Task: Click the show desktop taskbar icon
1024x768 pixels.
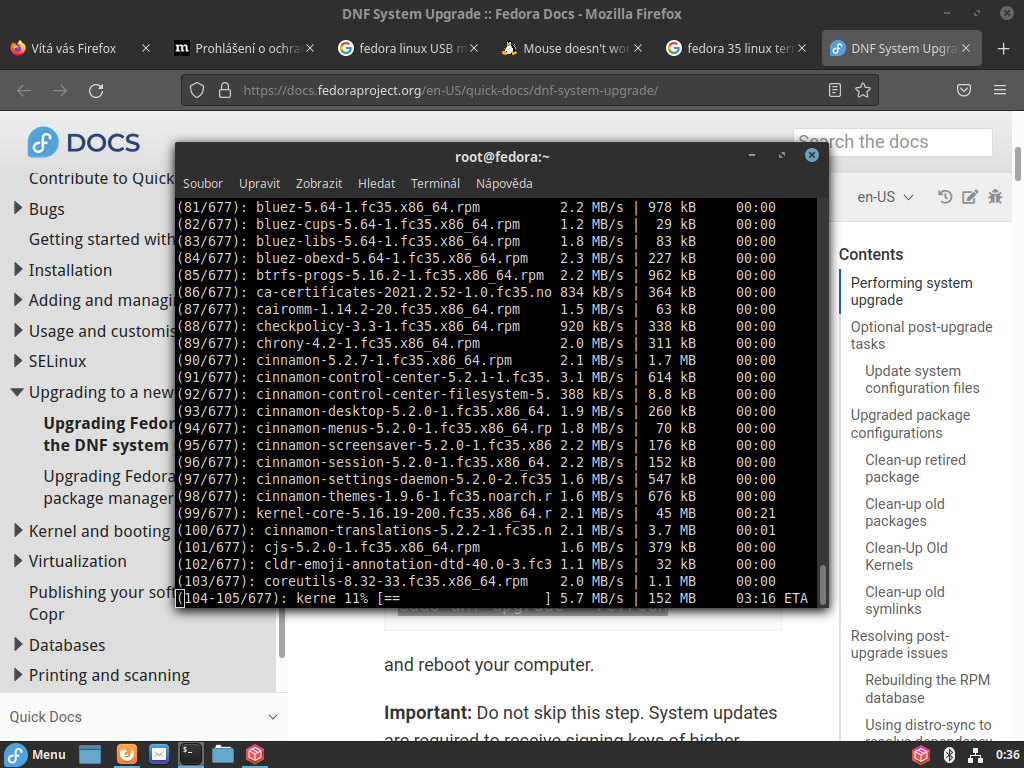Action: tap(90, 754)
